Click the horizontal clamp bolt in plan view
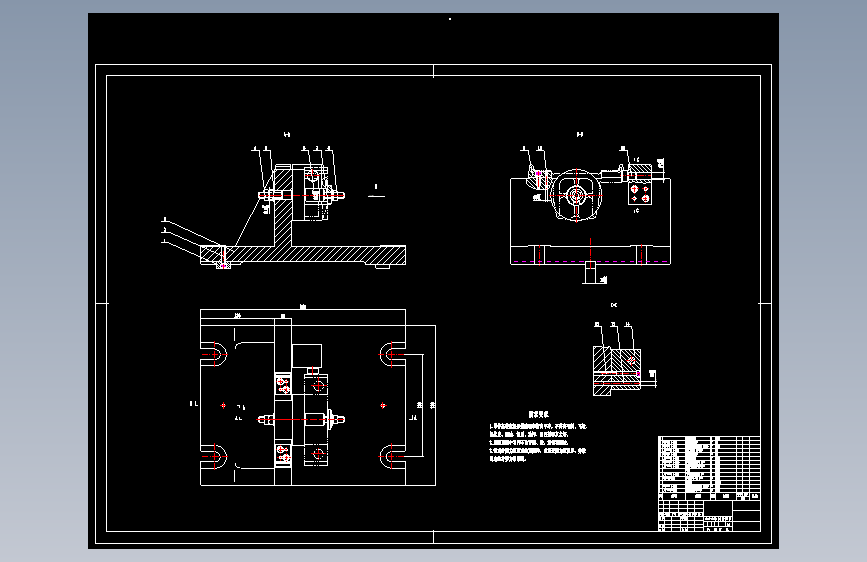The width and height of the screenshot is (867, 562). [301, 419]
